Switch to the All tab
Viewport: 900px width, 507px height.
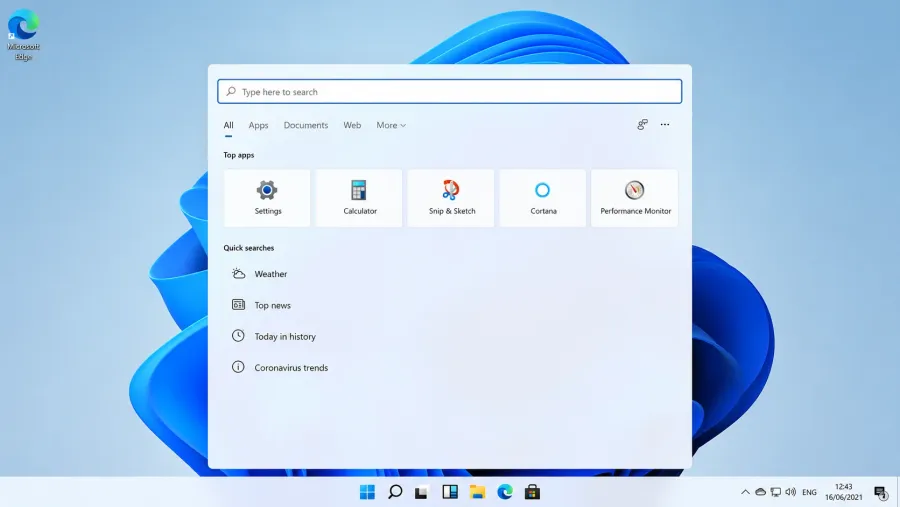click(x=228, y=125)
